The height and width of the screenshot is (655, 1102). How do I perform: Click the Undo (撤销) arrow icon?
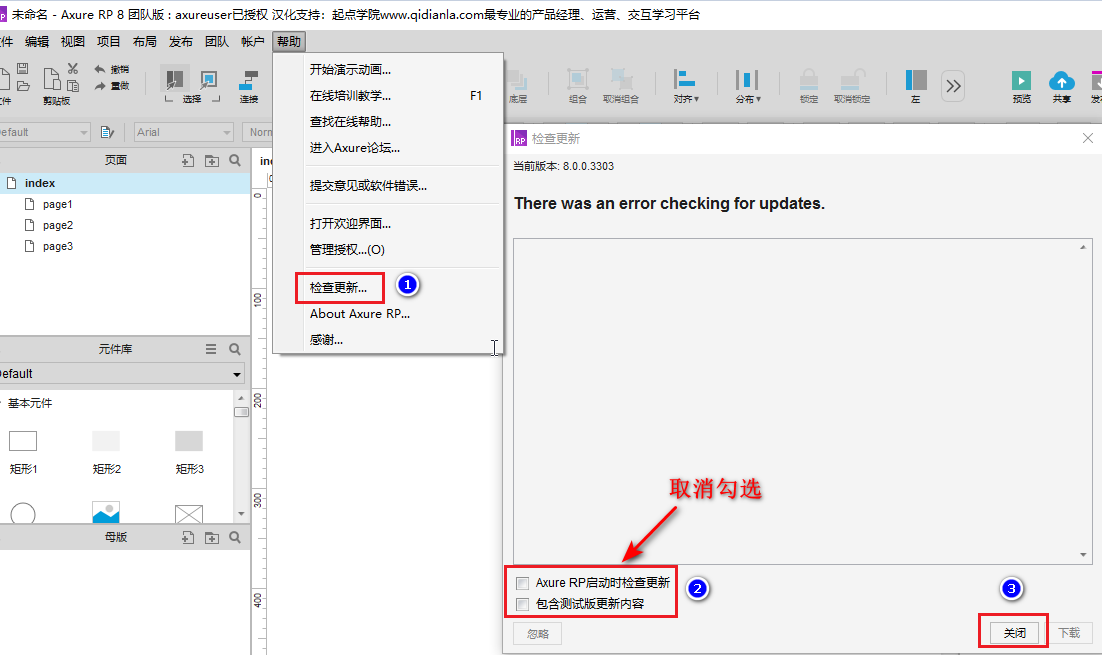(101, 69)
